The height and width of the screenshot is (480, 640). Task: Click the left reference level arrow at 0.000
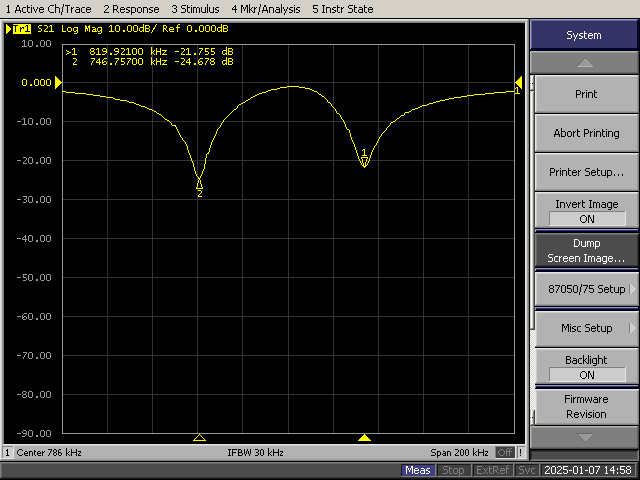pos(58,82)
